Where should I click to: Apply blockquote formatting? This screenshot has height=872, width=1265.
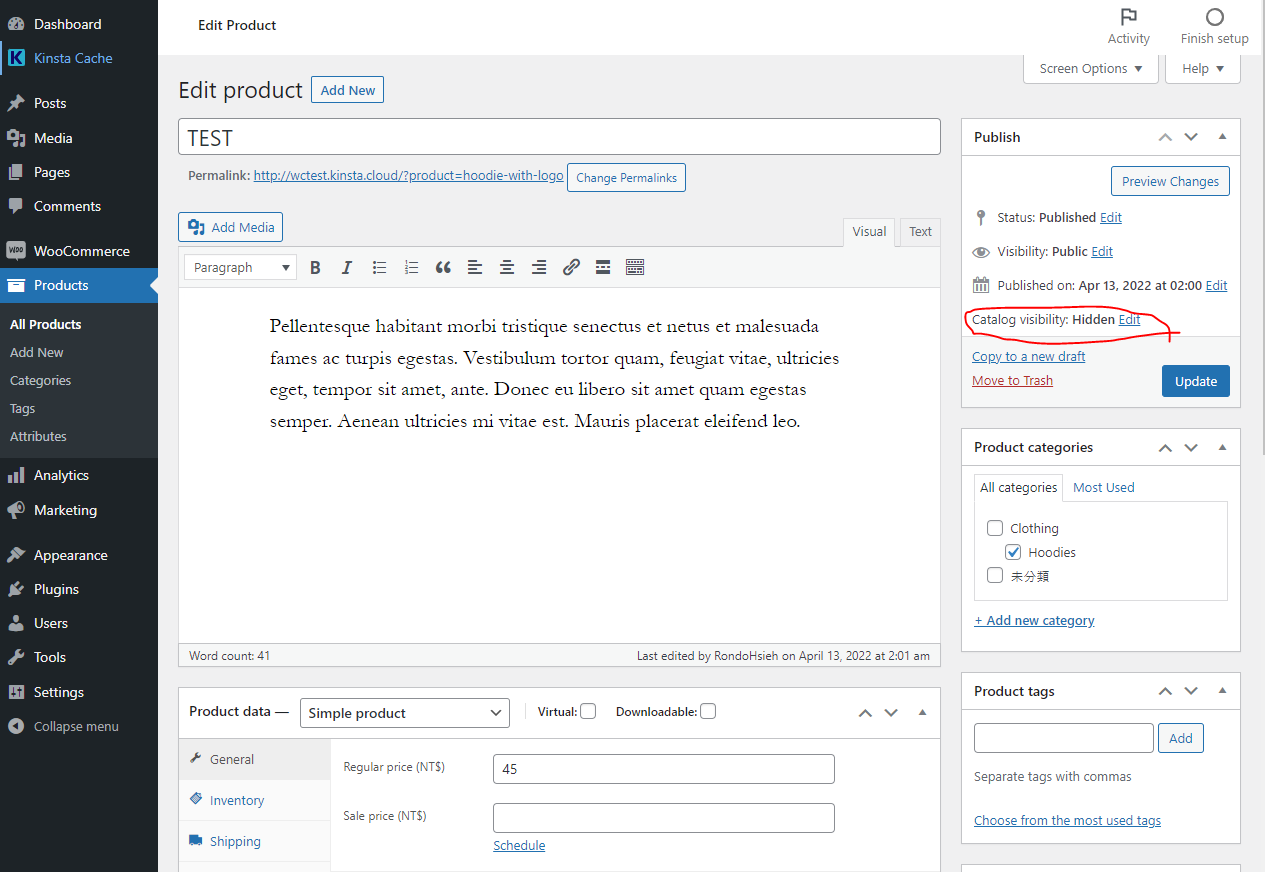coord(443,267)
